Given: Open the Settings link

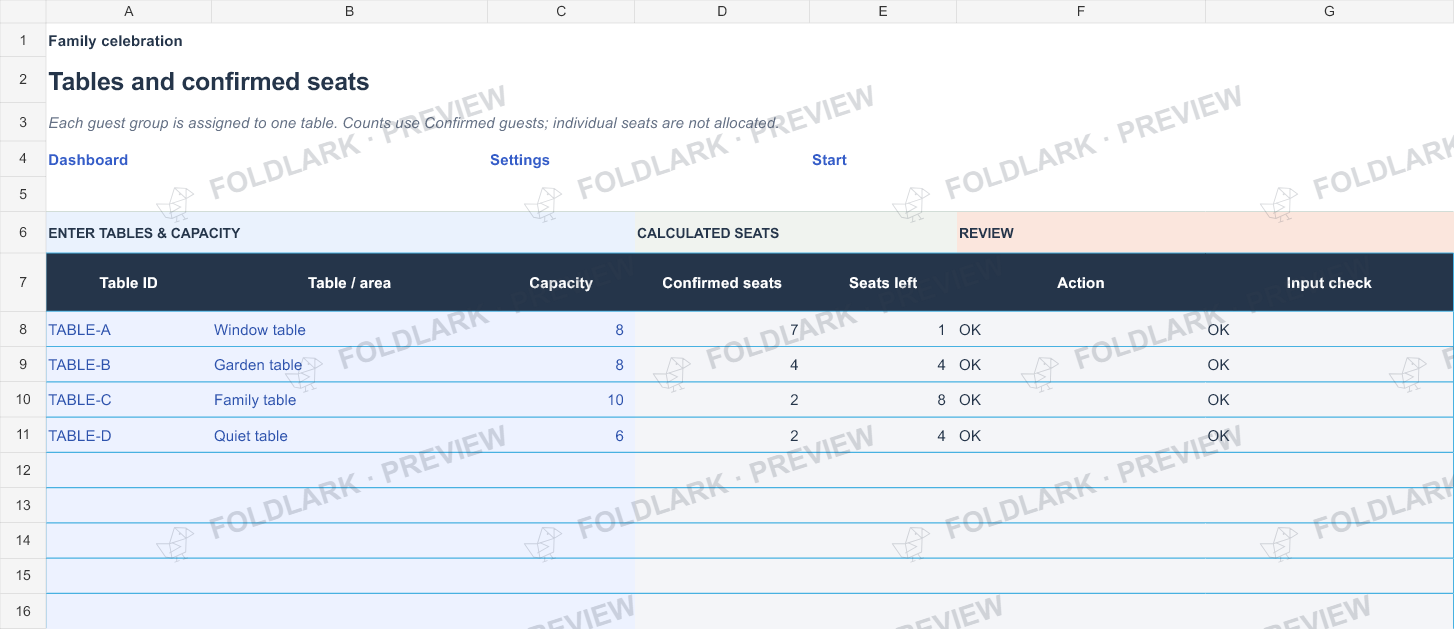Looking at the screenshot, I should tap(520, 160).
